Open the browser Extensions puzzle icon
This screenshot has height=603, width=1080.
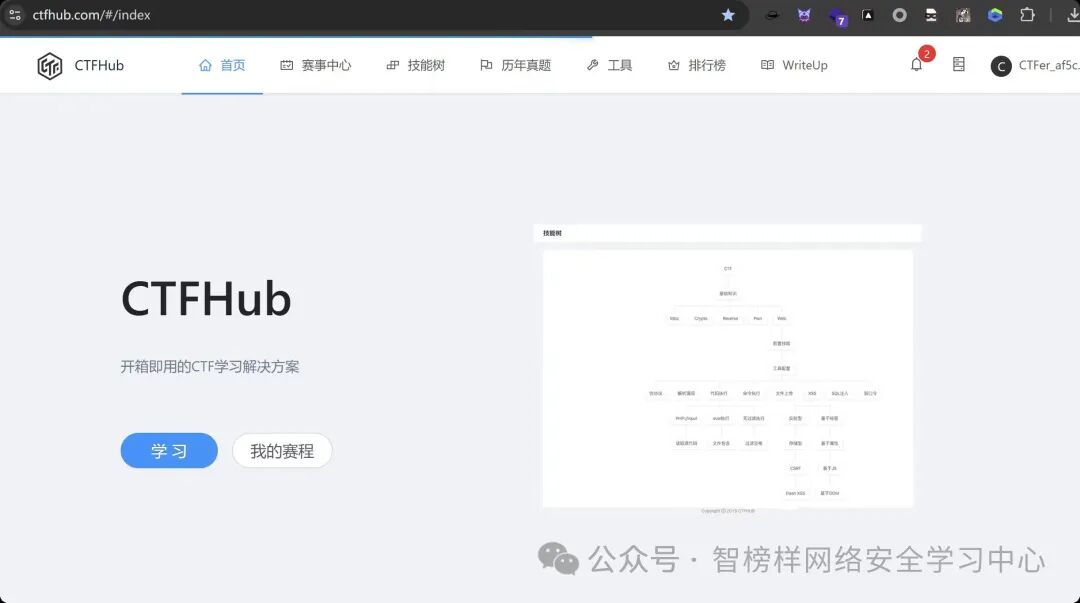1027,15
